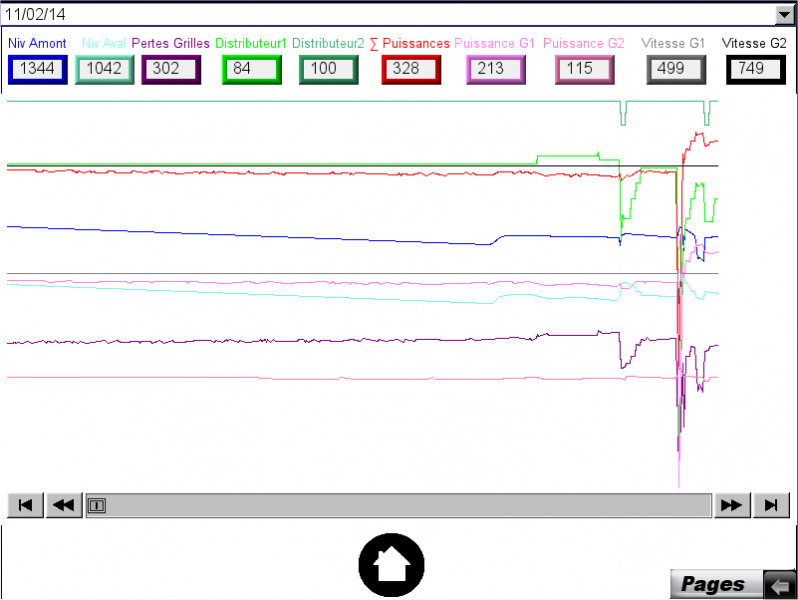
Task: Select the Vitesse G2 value box 749
Action: click(754, 69)
